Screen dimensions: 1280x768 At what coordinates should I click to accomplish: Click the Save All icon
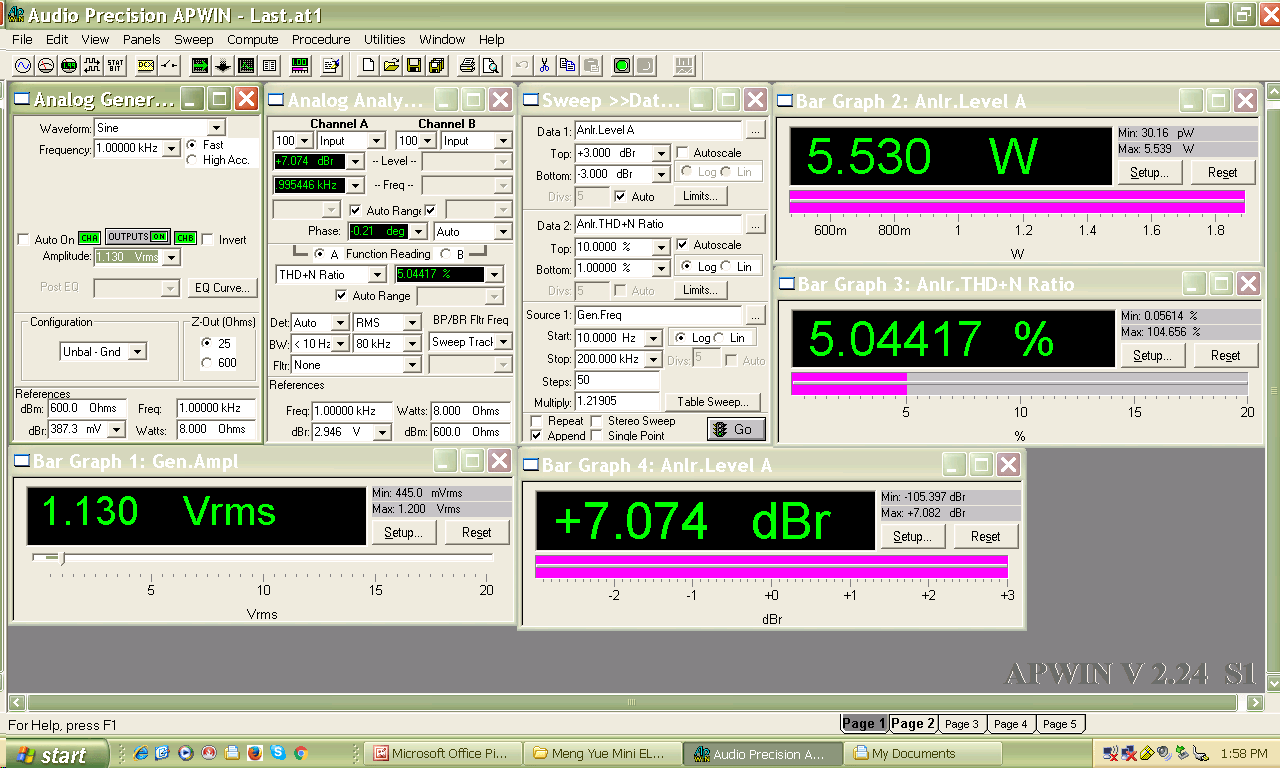coord(437,65)
